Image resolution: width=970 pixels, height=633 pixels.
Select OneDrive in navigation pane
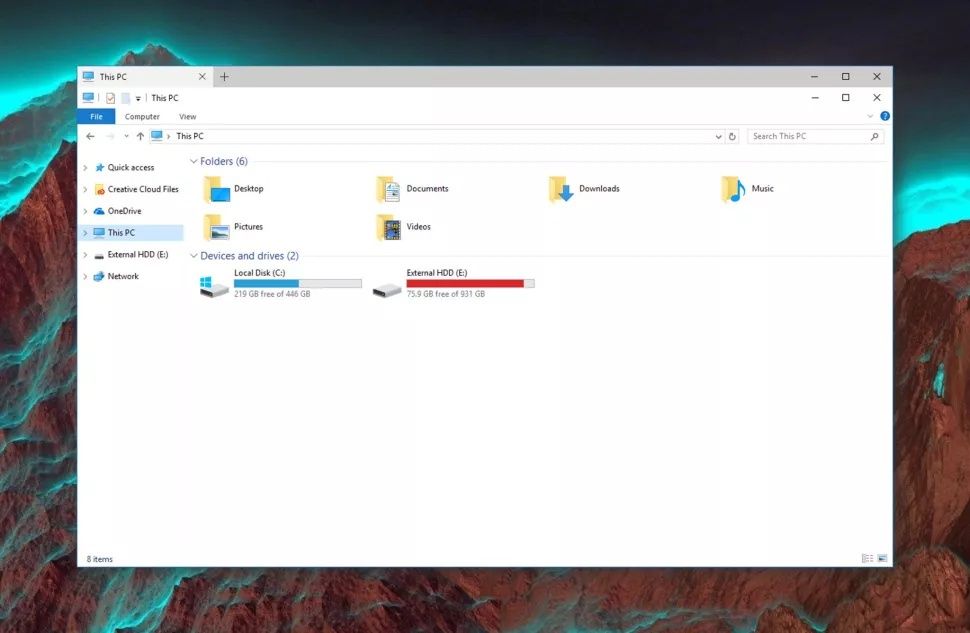click(x=124, y=211)
